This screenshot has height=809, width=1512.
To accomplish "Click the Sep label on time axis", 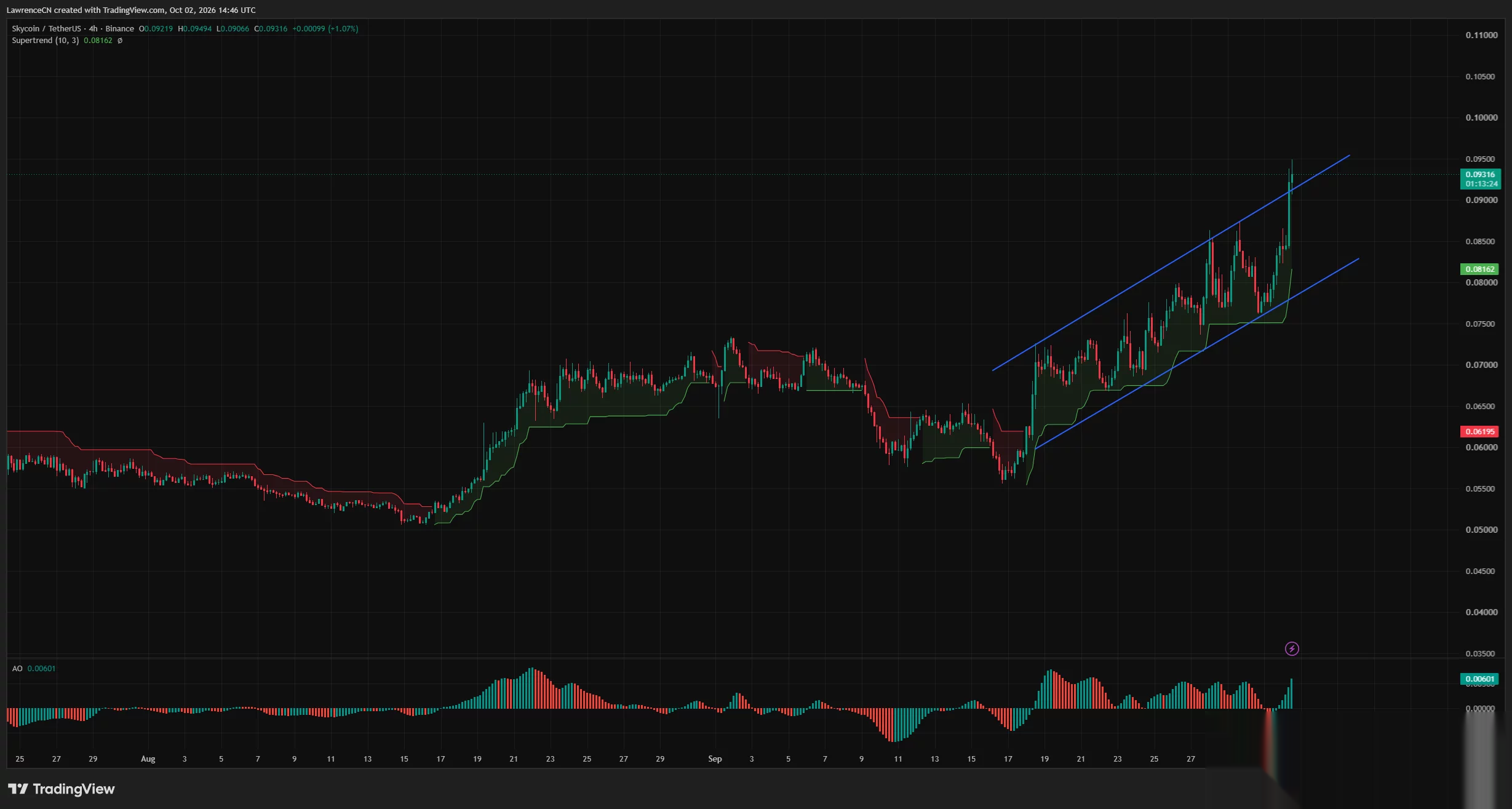I will click(x=715, y=759).
